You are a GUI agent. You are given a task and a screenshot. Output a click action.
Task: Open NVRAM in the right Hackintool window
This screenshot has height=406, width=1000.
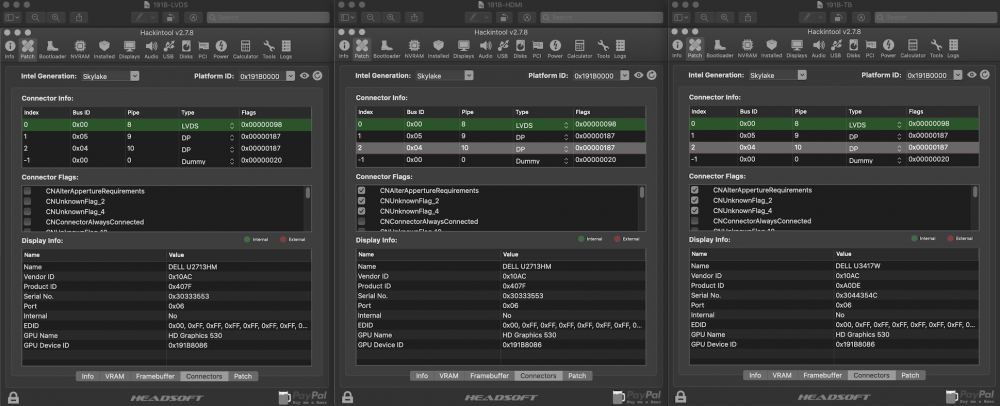tap(747, 49)
